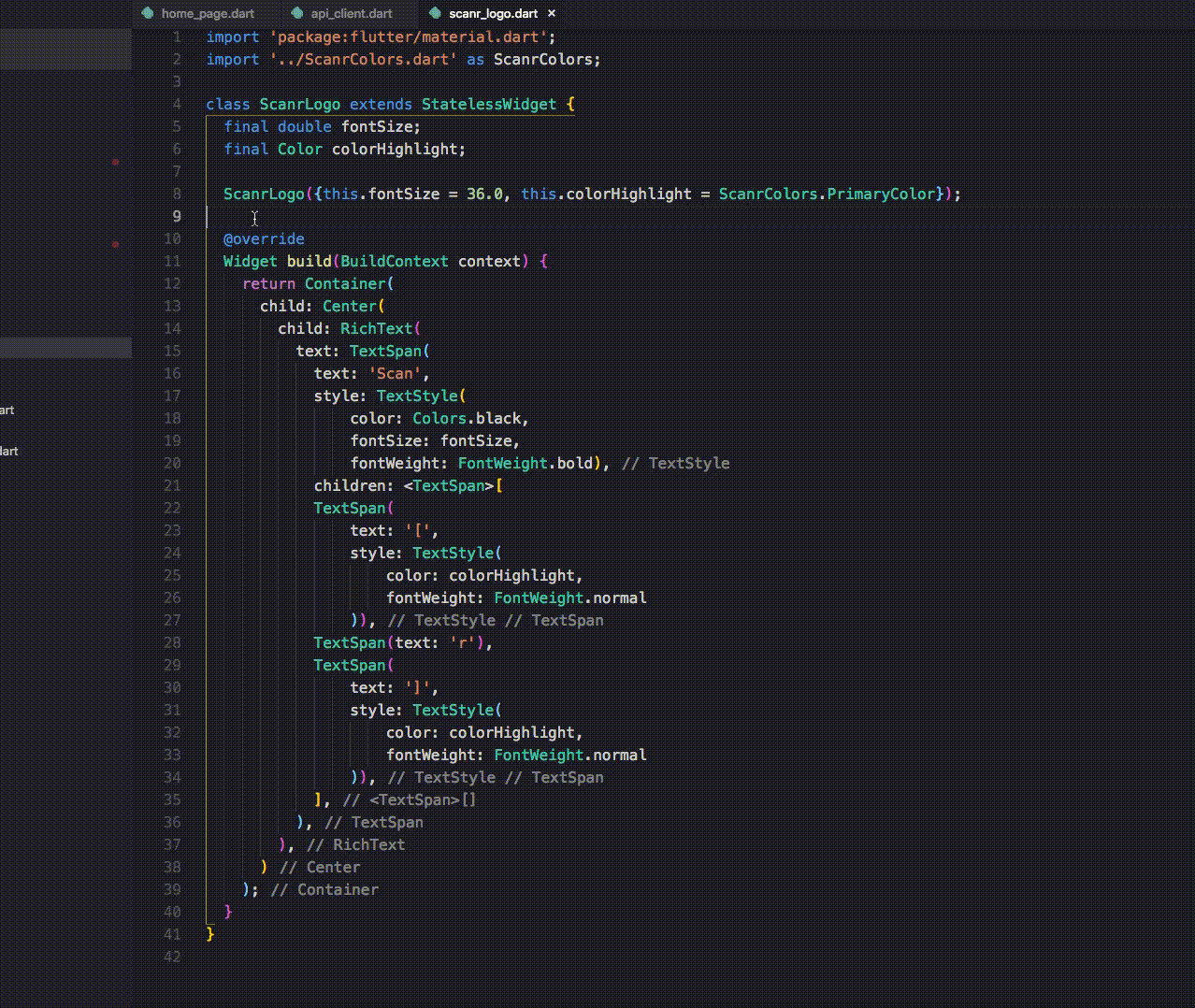Click the ScanrLogo class name on line 4
Screen dimensions: 1195x1008
point(300,104)
